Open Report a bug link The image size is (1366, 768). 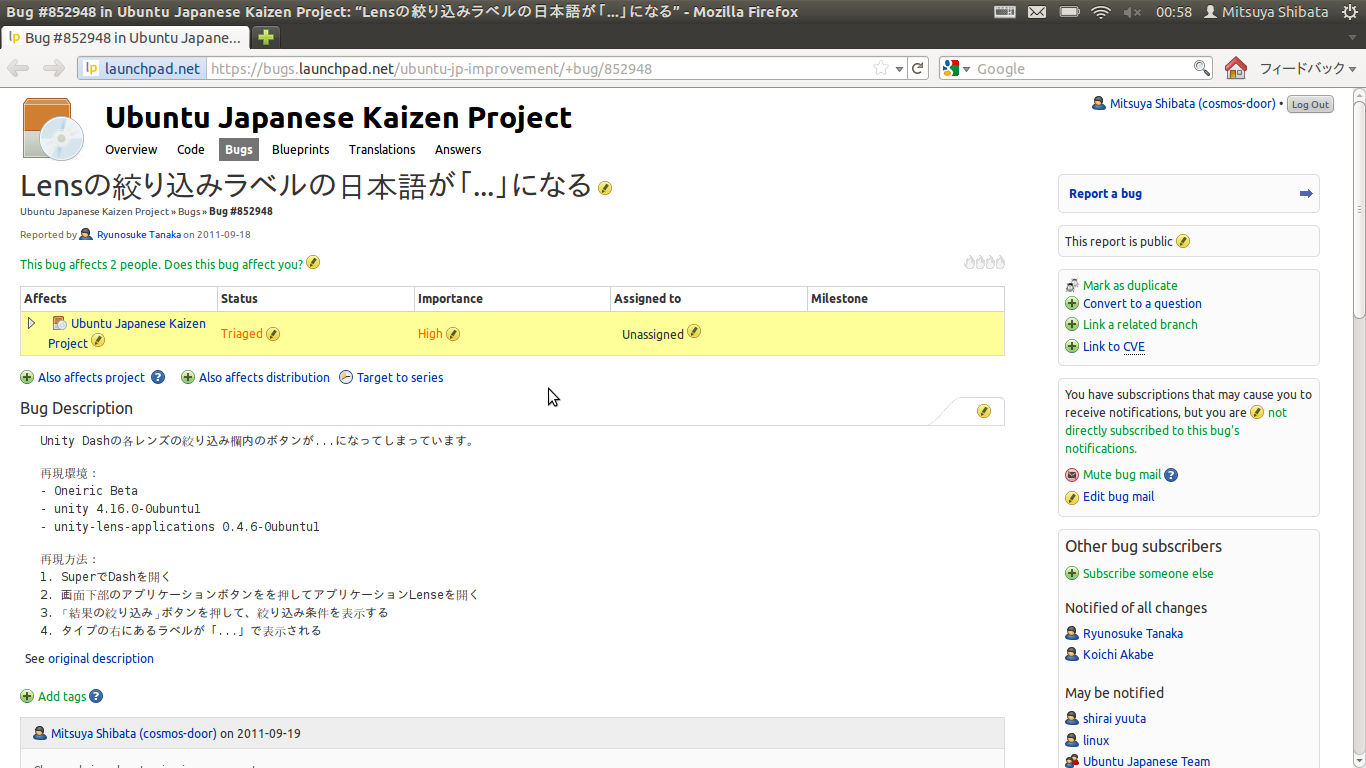point(1105,194)
